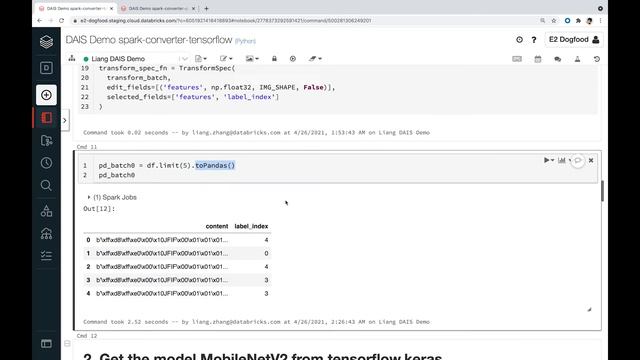The image size is (640, 360).
Task: Open the help question mark icon
Action: click(x=534, y=40)
